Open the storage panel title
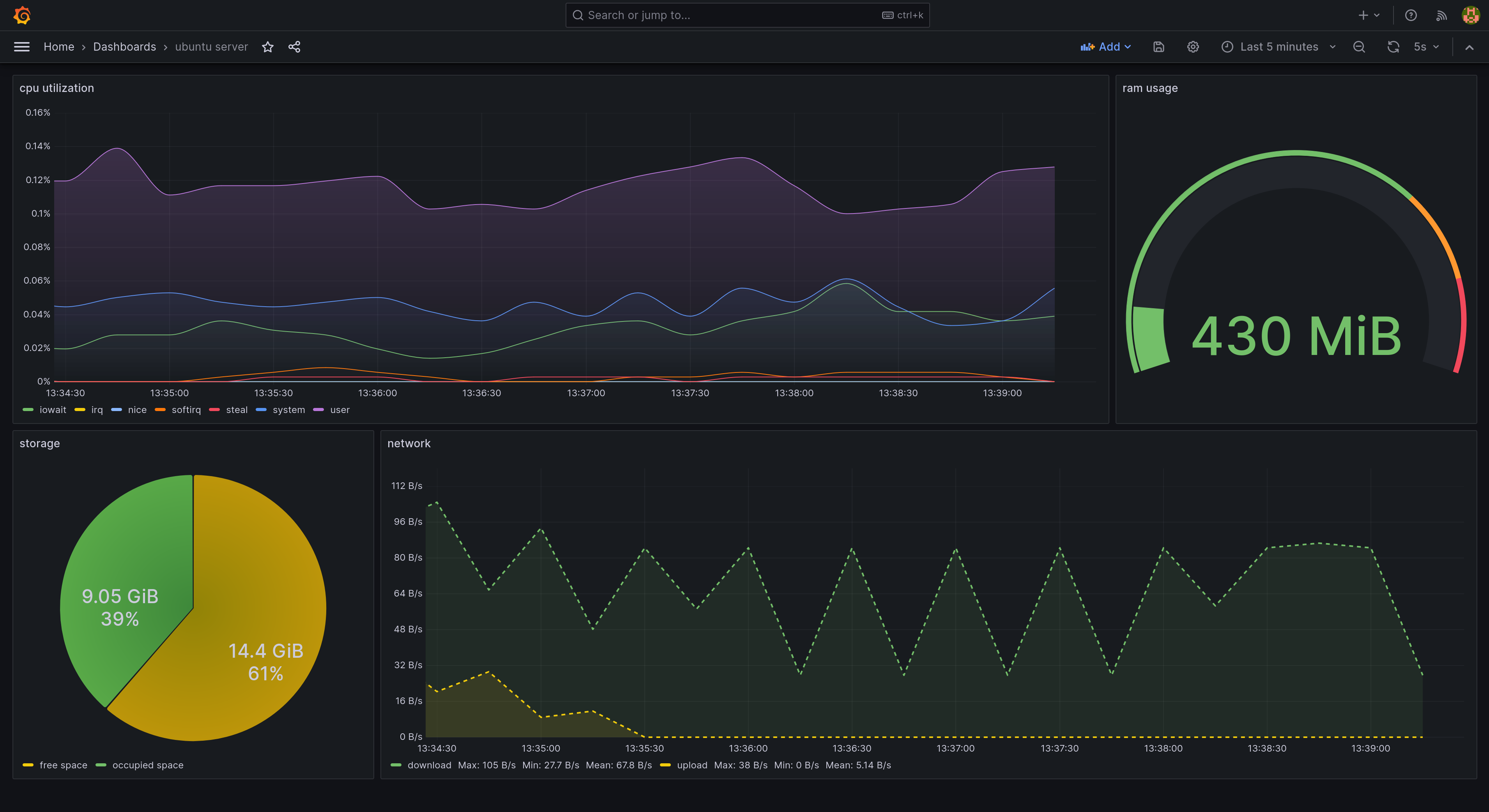 click(x=40, y=443)
